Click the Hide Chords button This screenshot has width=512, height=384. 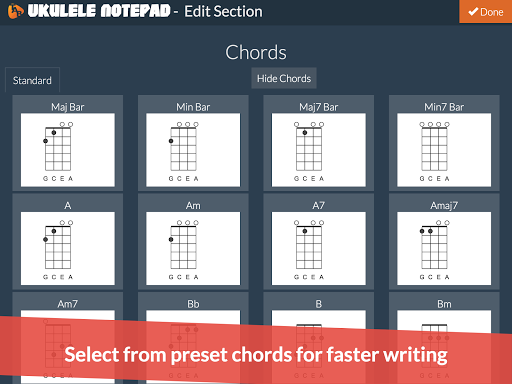[284, 78]
